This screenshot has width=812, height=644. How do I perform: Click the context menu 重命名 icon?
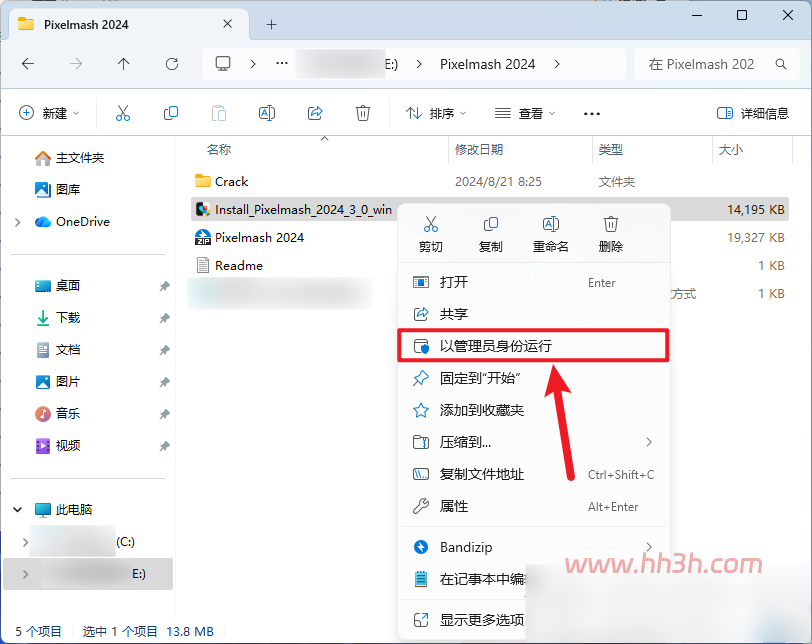coord(550,224)
